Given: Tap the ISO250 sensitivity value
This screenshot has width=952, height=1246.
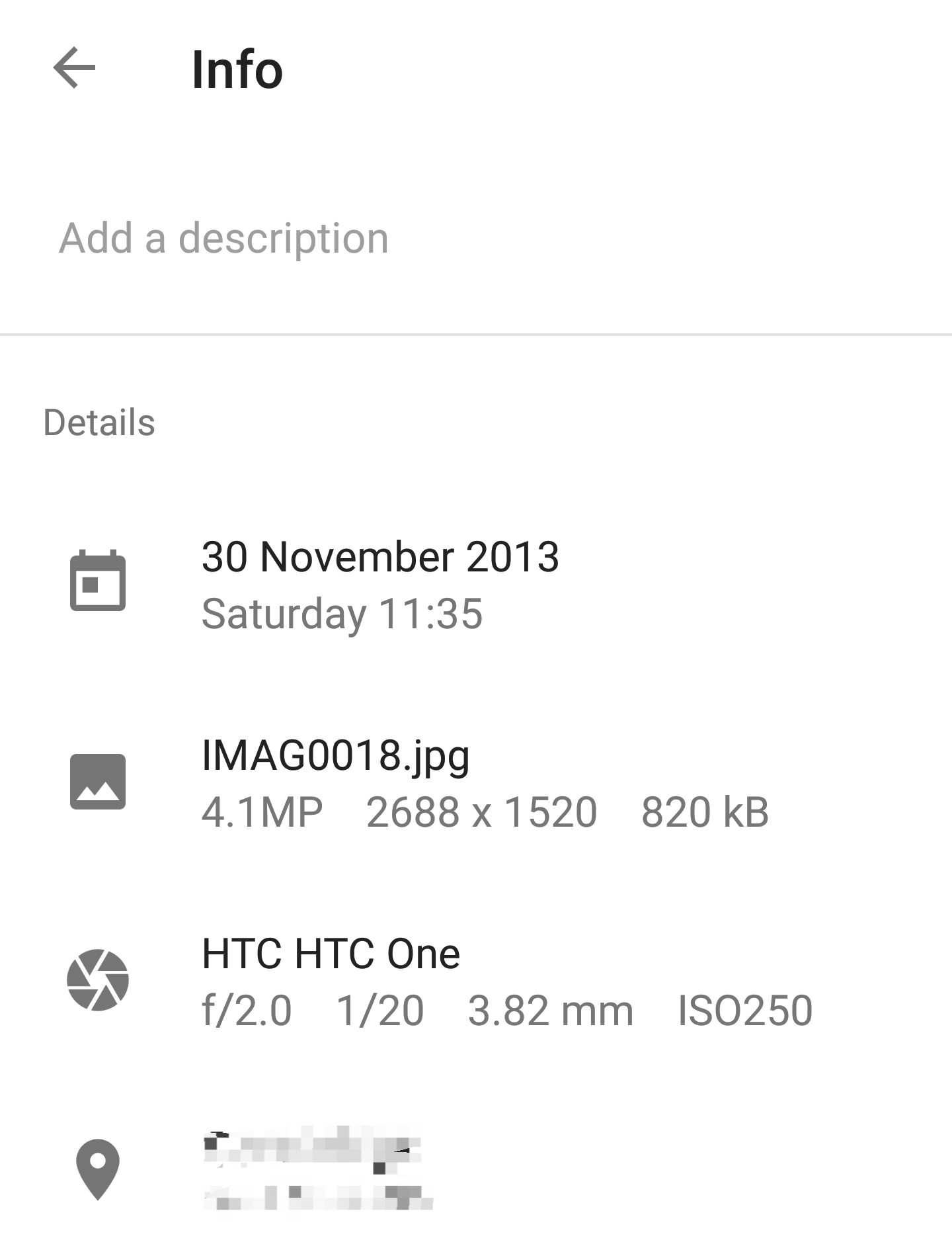Looking at the screenshot, I should pos(745,1011).
